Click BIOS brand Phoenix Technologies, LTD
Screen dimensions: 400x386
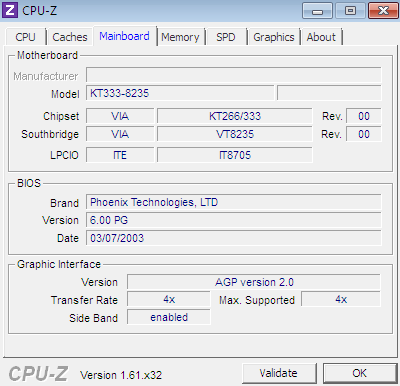coord(234,202)
